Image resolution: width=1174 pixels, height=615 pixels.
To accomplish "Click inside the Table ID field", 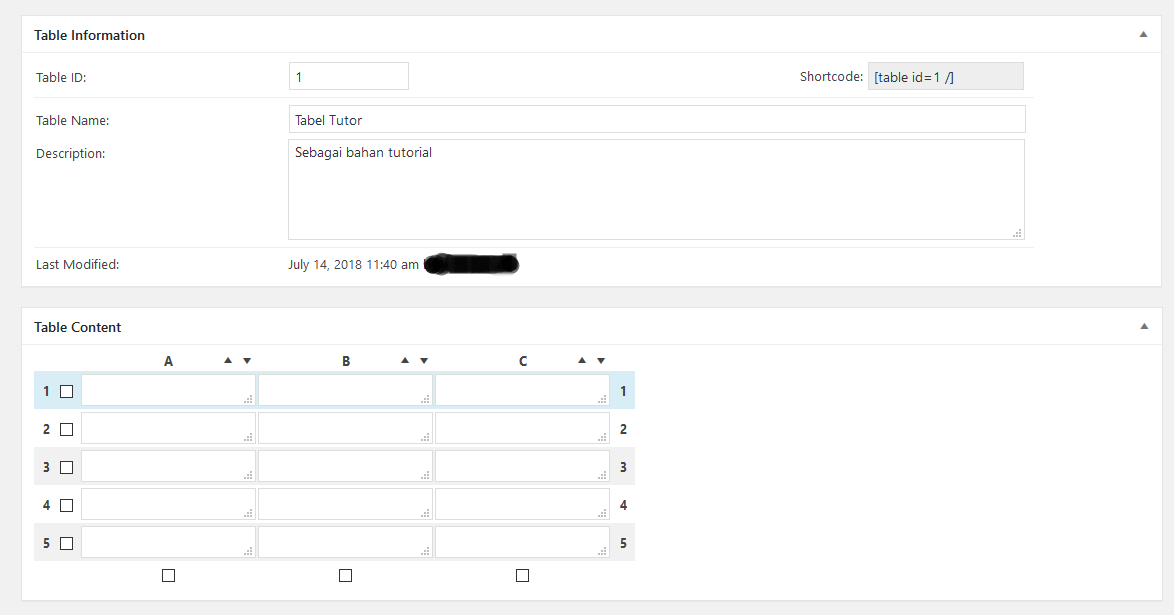I will tap(348, 75).
